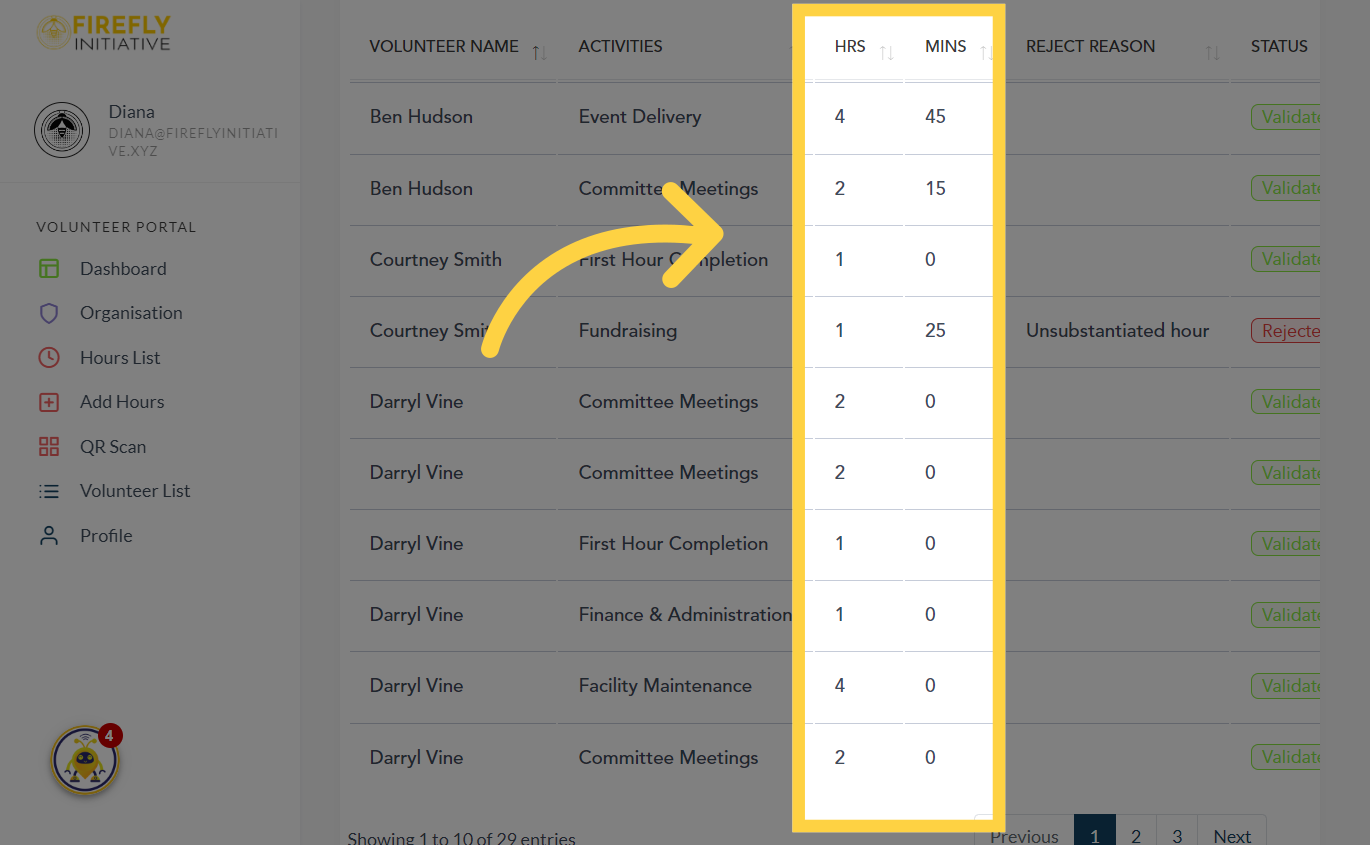This screenshot has height=845, width=1370.
Task: Click the Rejected status badge for Fundraising
Action: (x=1287, y=331)
